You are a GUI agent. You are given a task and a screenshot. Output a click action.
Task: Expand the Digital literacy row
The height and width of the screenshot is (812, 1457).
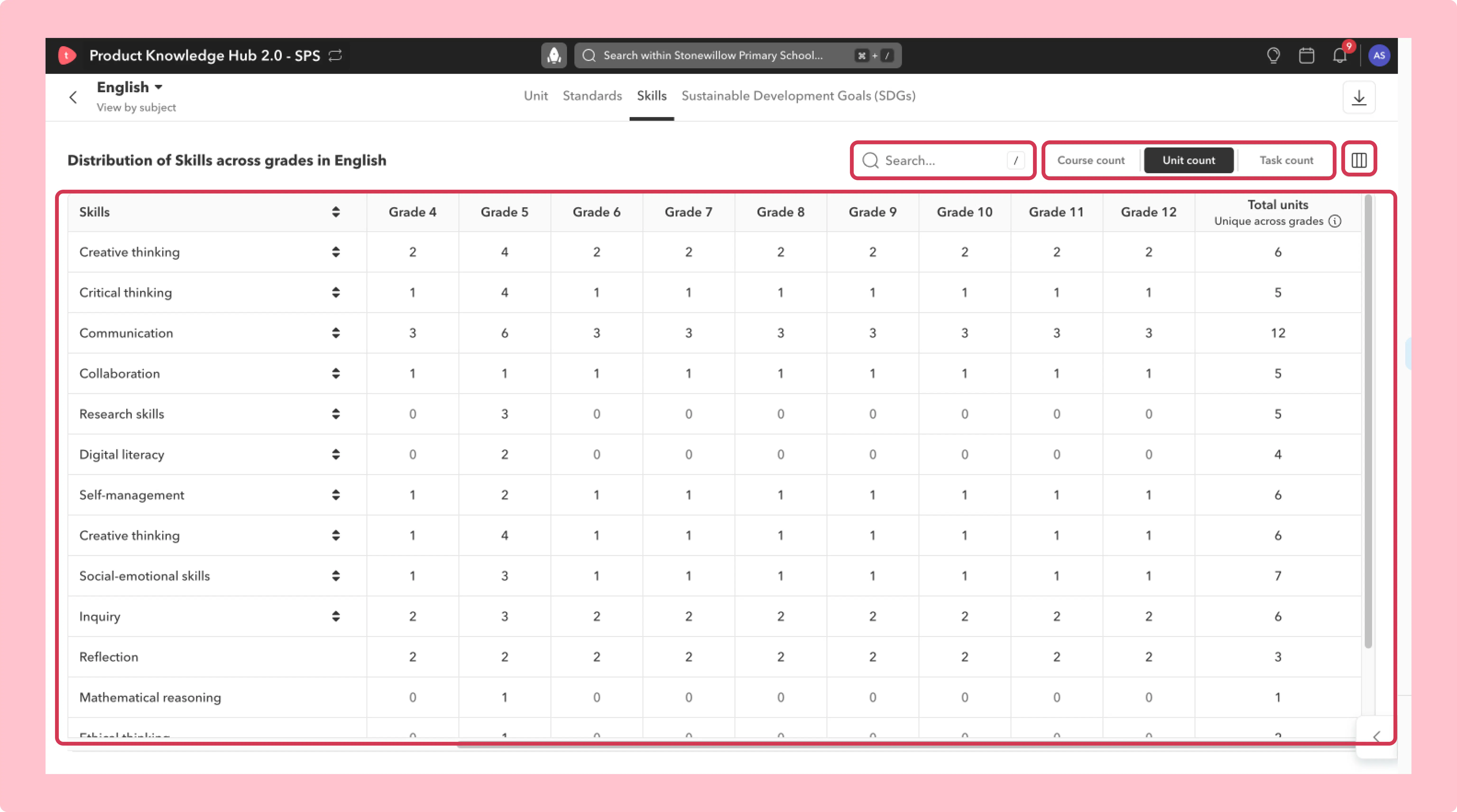click(x=336, y=455)
